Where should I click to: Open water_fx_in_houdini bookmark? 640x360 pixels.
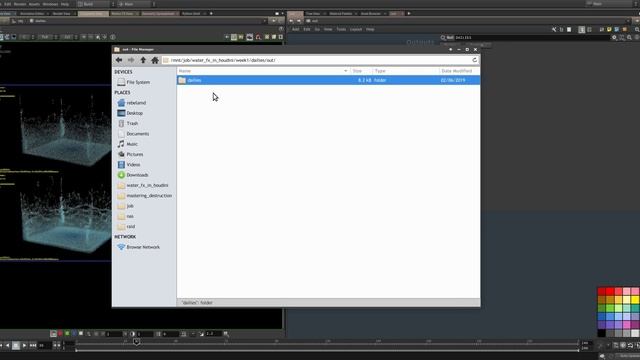click(142, 185)
